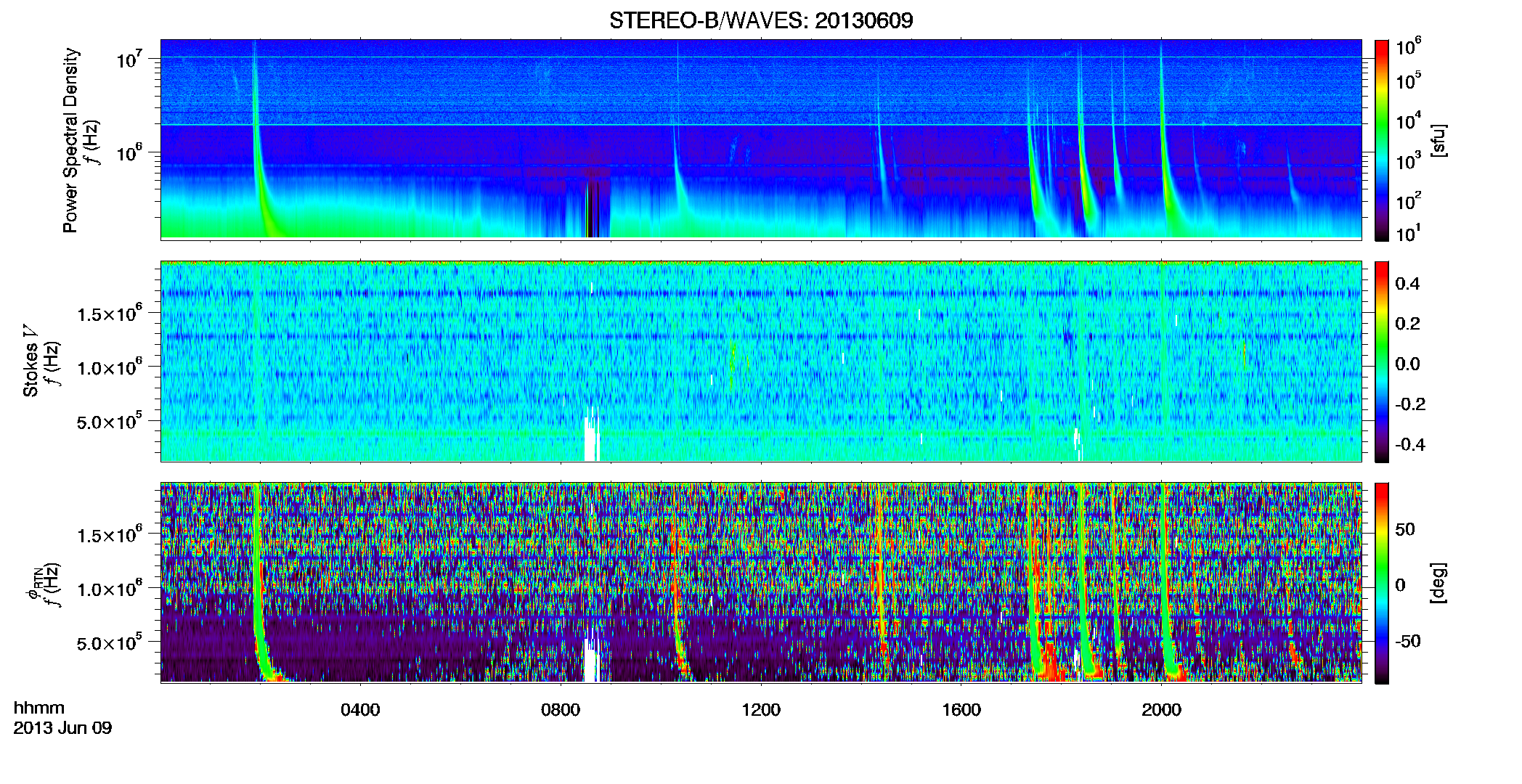This screenshot has height=784, width=1522.
Task: Click the 1.5×10^6 tick on the Stokes V panel
Action: [110, 313]
